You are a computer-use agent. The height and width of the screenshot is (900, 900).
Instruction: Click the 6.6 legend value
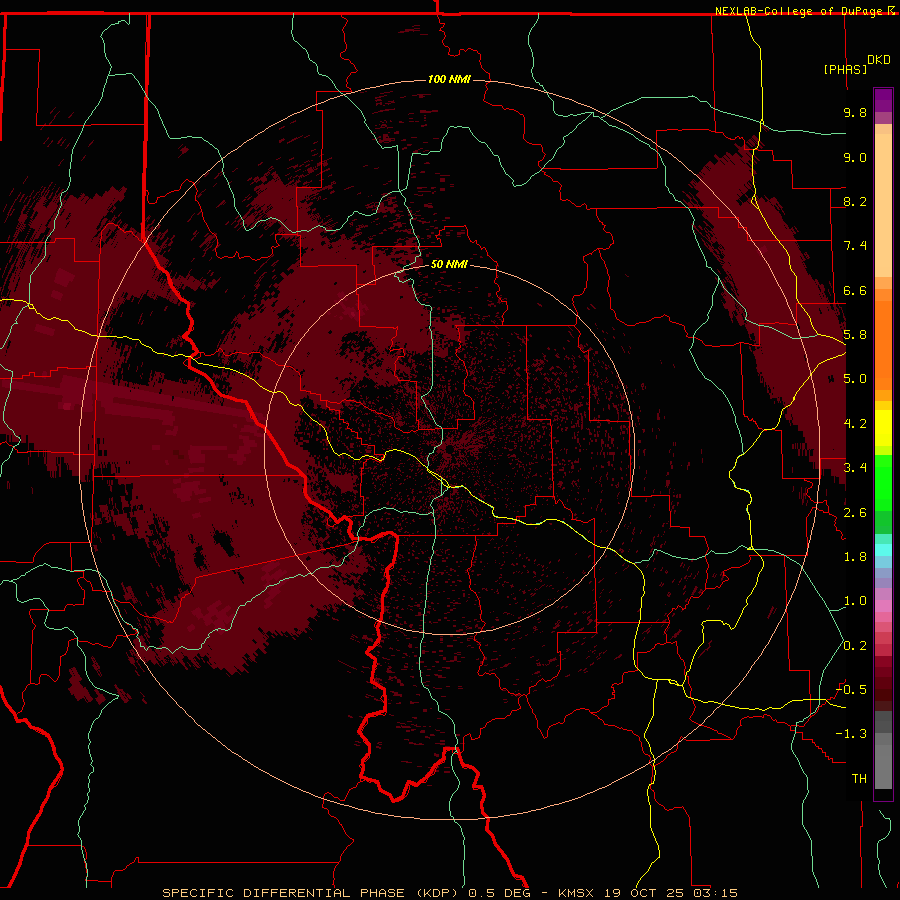pos(855,290)
